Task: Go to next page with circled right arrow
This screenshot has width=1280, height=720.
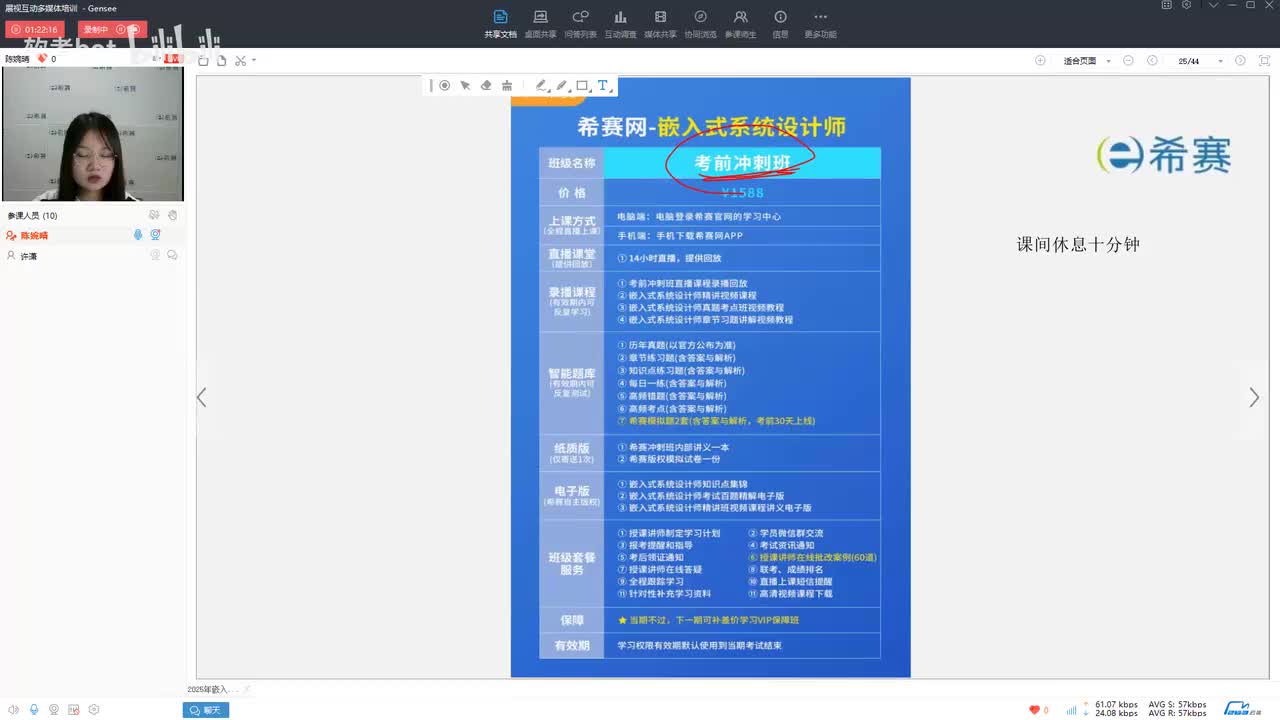Action: 1240,61
